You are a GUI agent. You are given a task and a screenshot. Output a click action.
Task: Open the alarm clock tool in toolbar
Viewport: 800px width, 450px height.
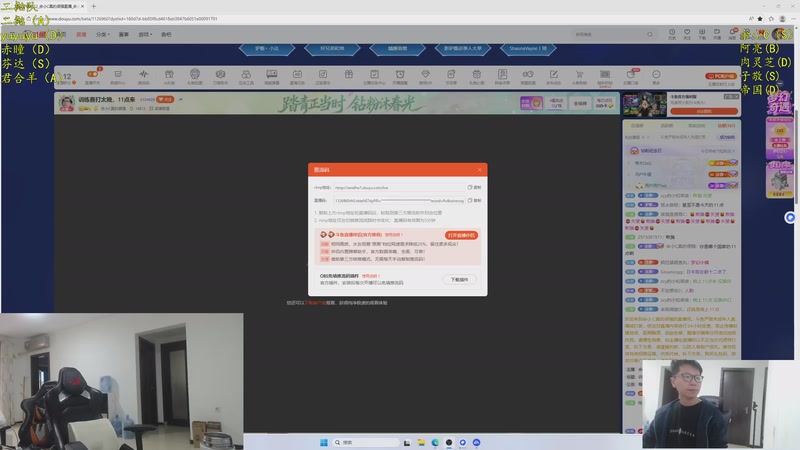click(x=400, y=74)
